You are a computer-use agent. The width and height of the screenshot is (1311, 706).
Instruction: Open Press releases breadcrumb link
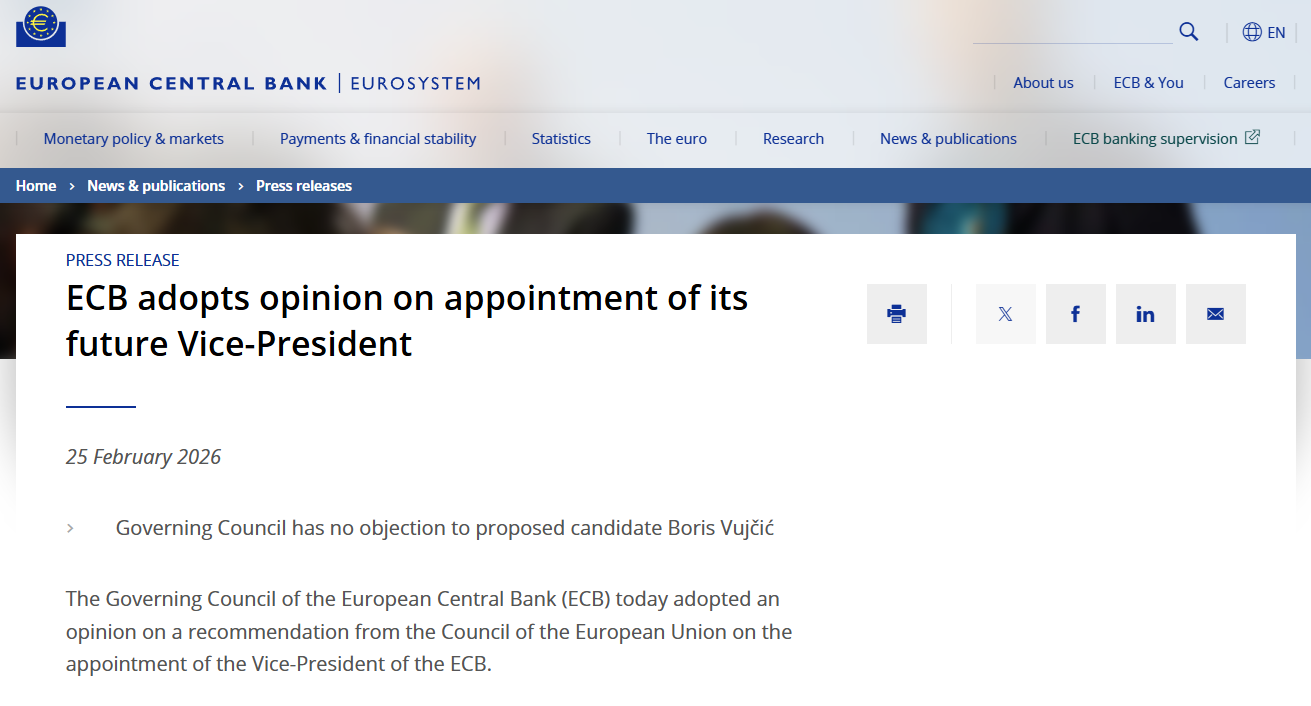[304, 186]
